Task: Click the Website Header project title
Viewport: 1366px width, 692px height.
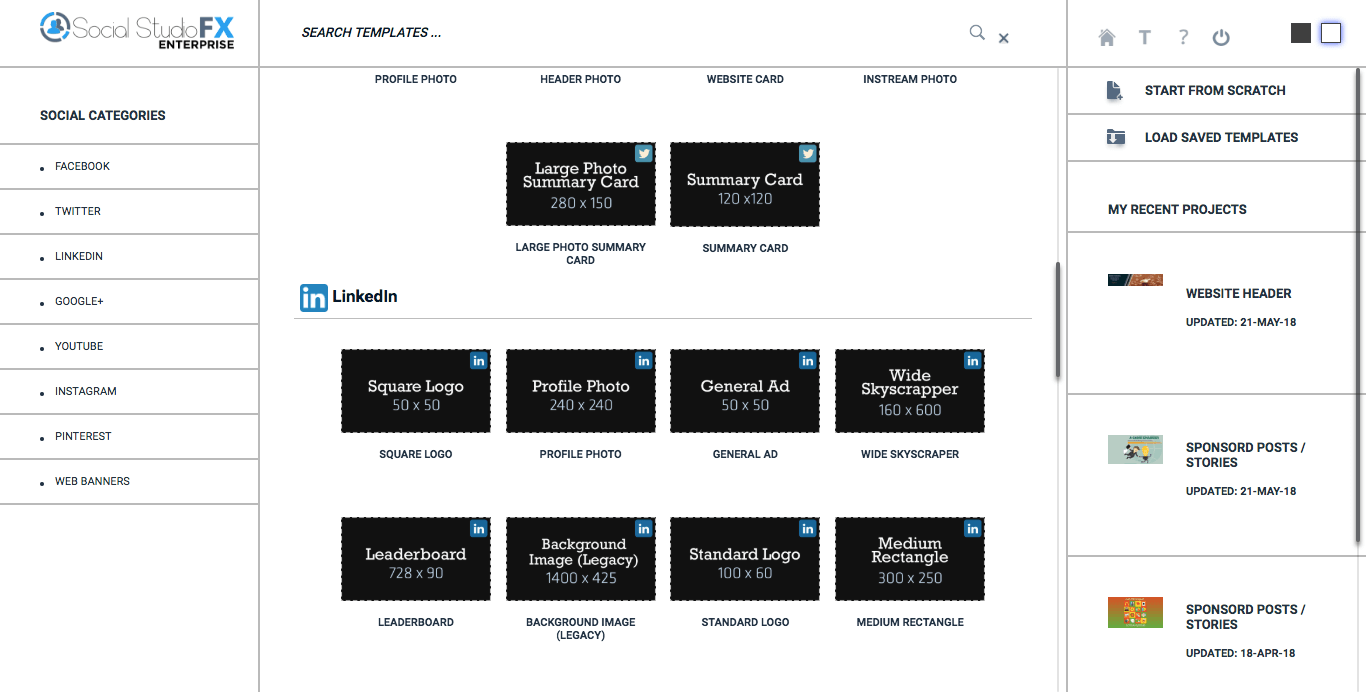Action: [x=1238, y=294]
